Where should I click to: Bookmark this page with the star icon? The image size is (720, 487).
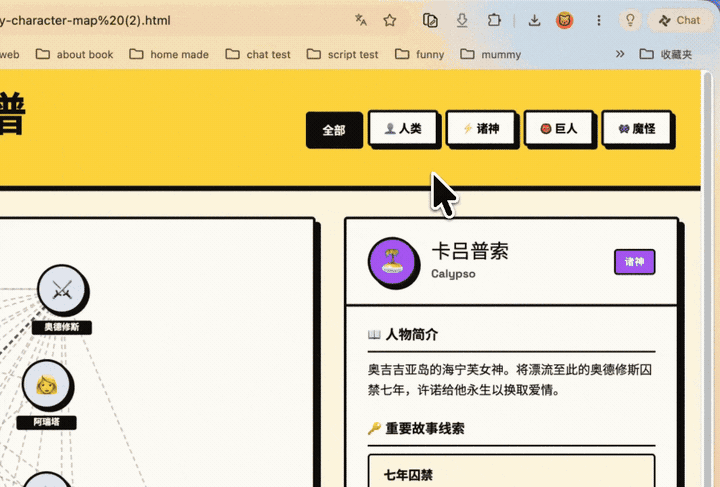point(390,20)
